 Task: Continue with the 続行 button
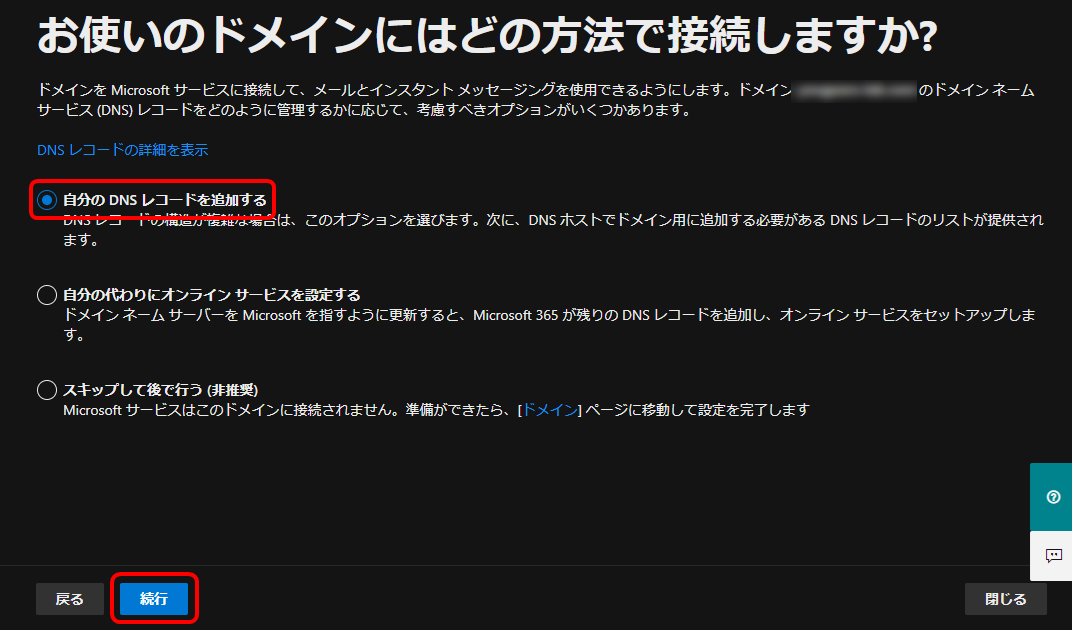(155, 599)
